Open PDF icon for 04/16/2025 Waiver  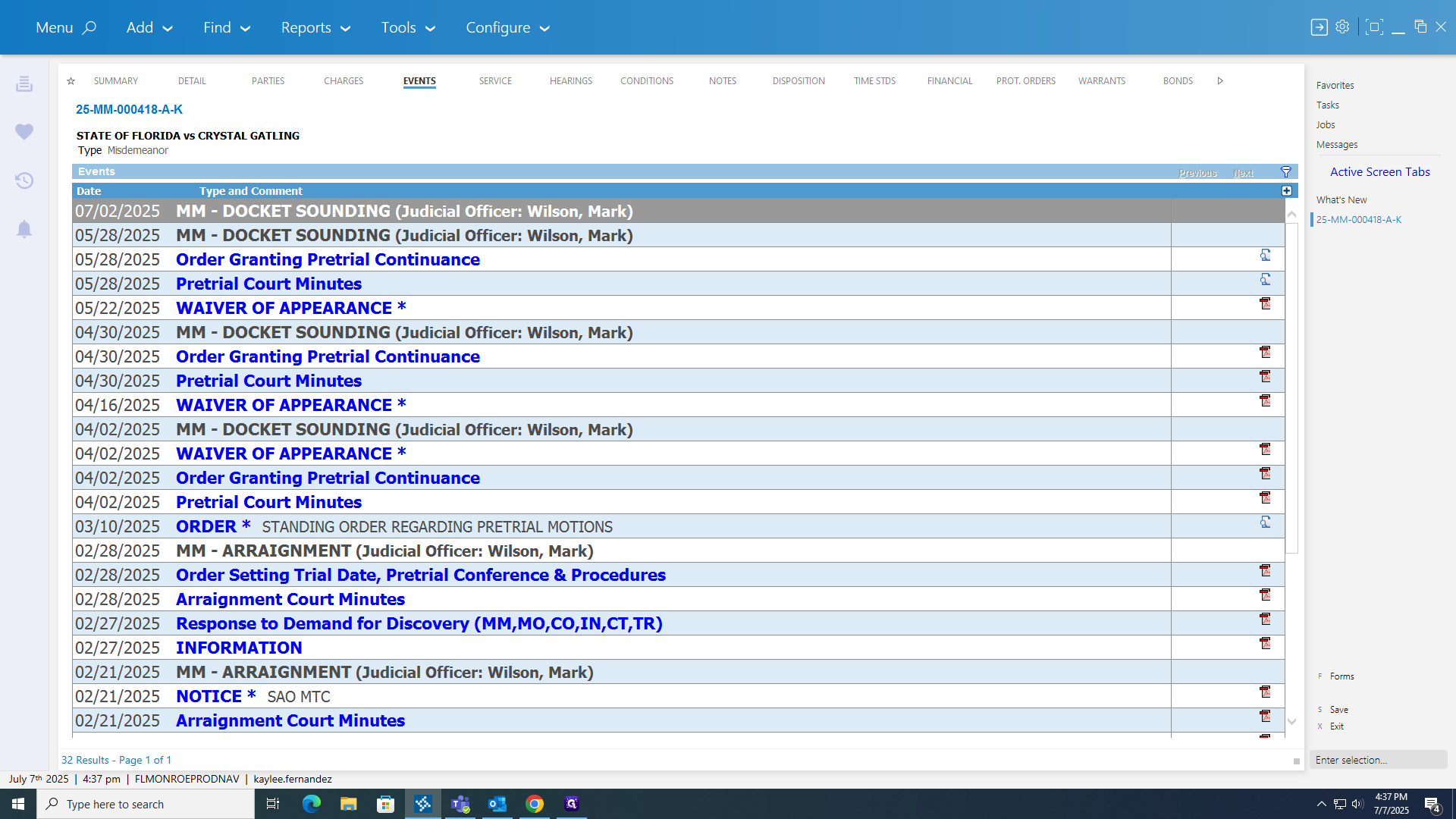(1265, 400)
